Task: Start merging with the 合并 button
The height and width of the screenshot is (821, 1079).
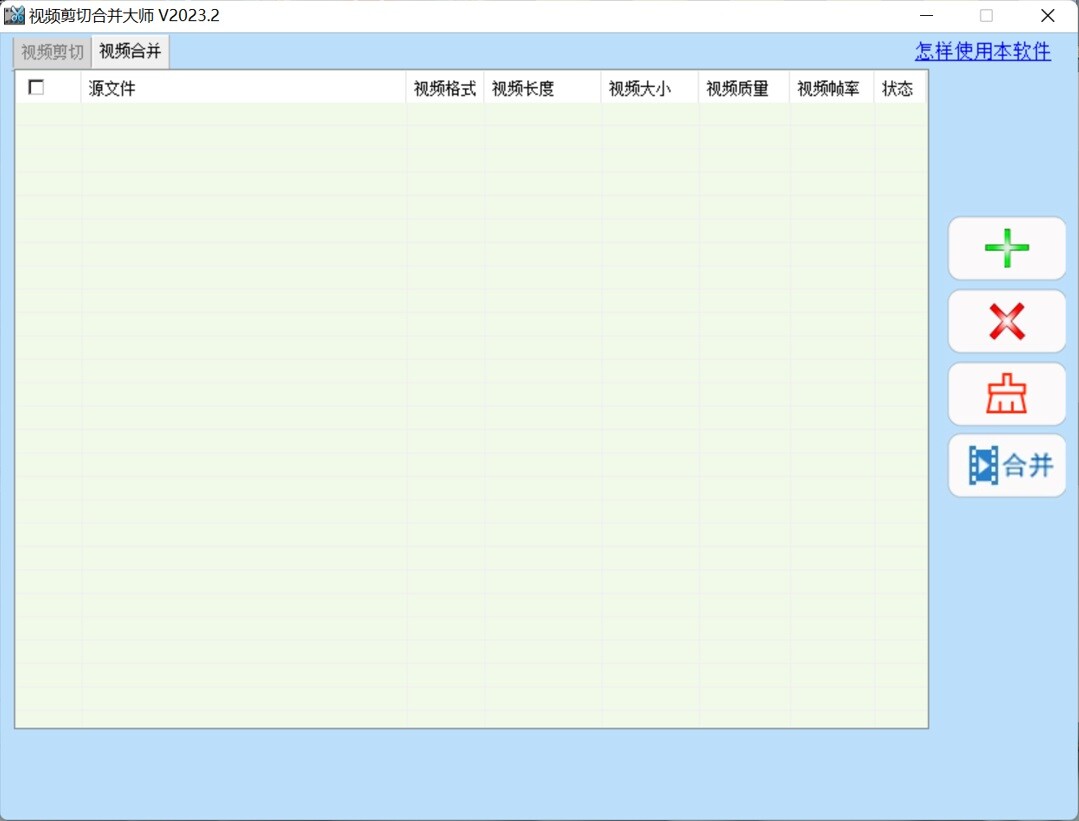Action: 1006,466
